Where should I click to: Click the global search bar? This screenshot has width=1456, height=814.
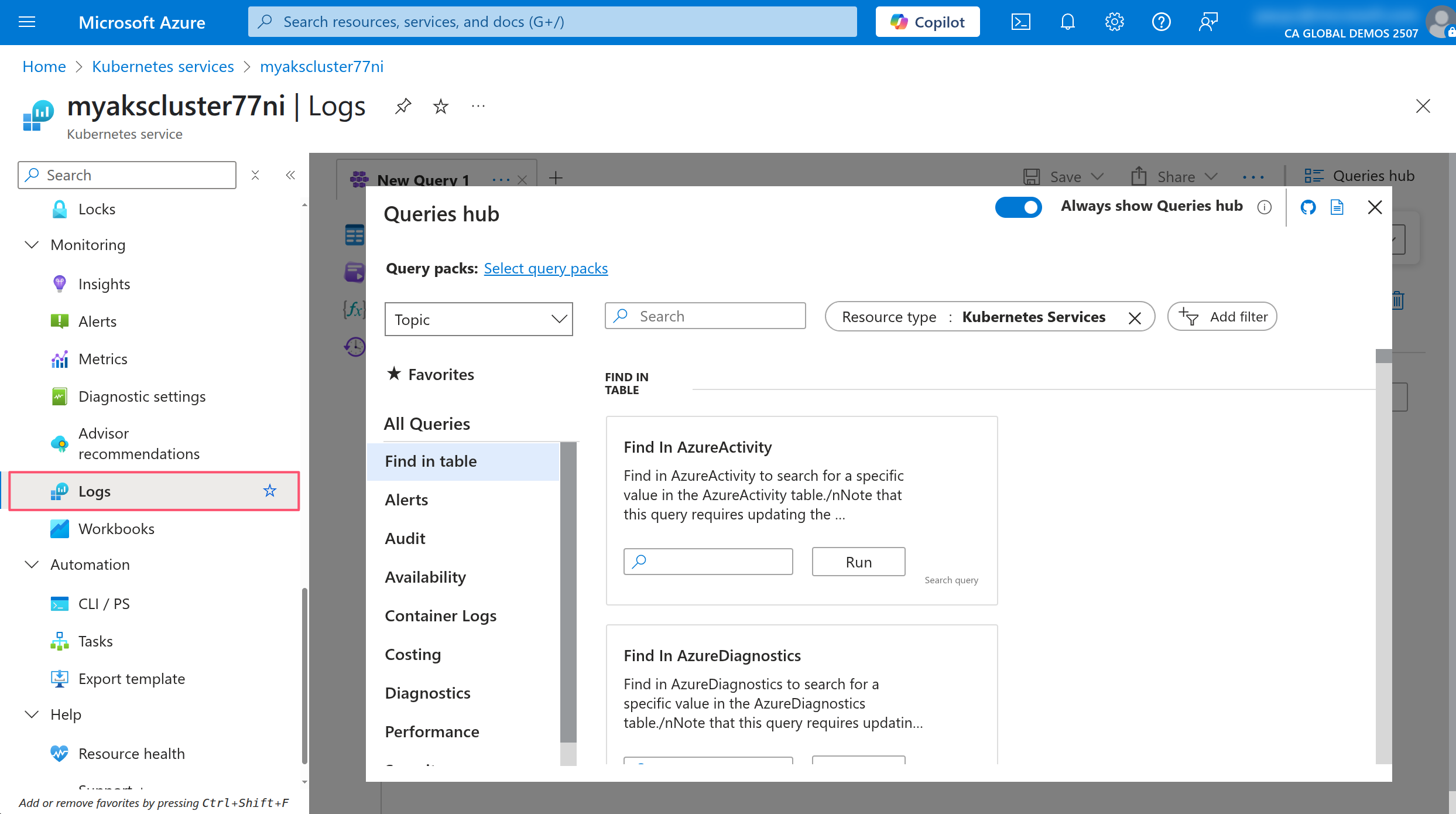[x=552, y=22]
